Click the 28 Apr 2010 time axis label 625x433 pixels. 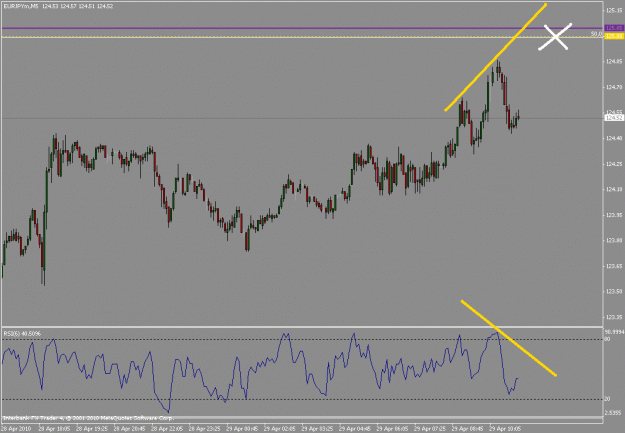coord(17,429)
